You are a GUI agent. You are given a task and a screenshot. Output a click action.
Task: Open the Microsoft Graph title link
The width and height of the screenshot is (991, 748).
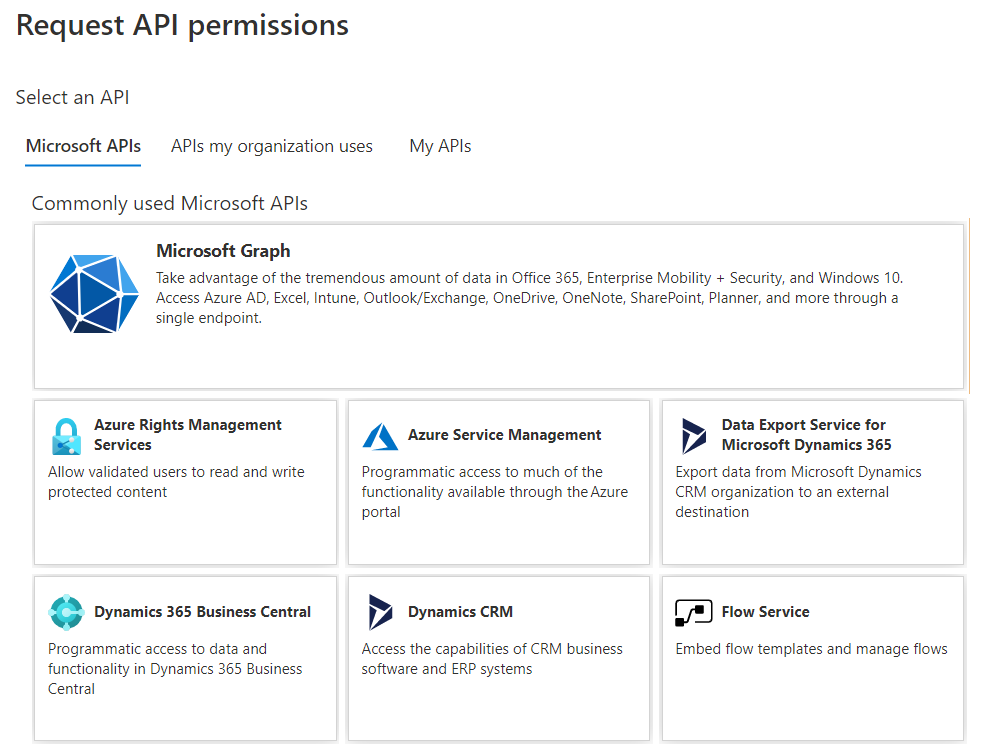[223, 251]
